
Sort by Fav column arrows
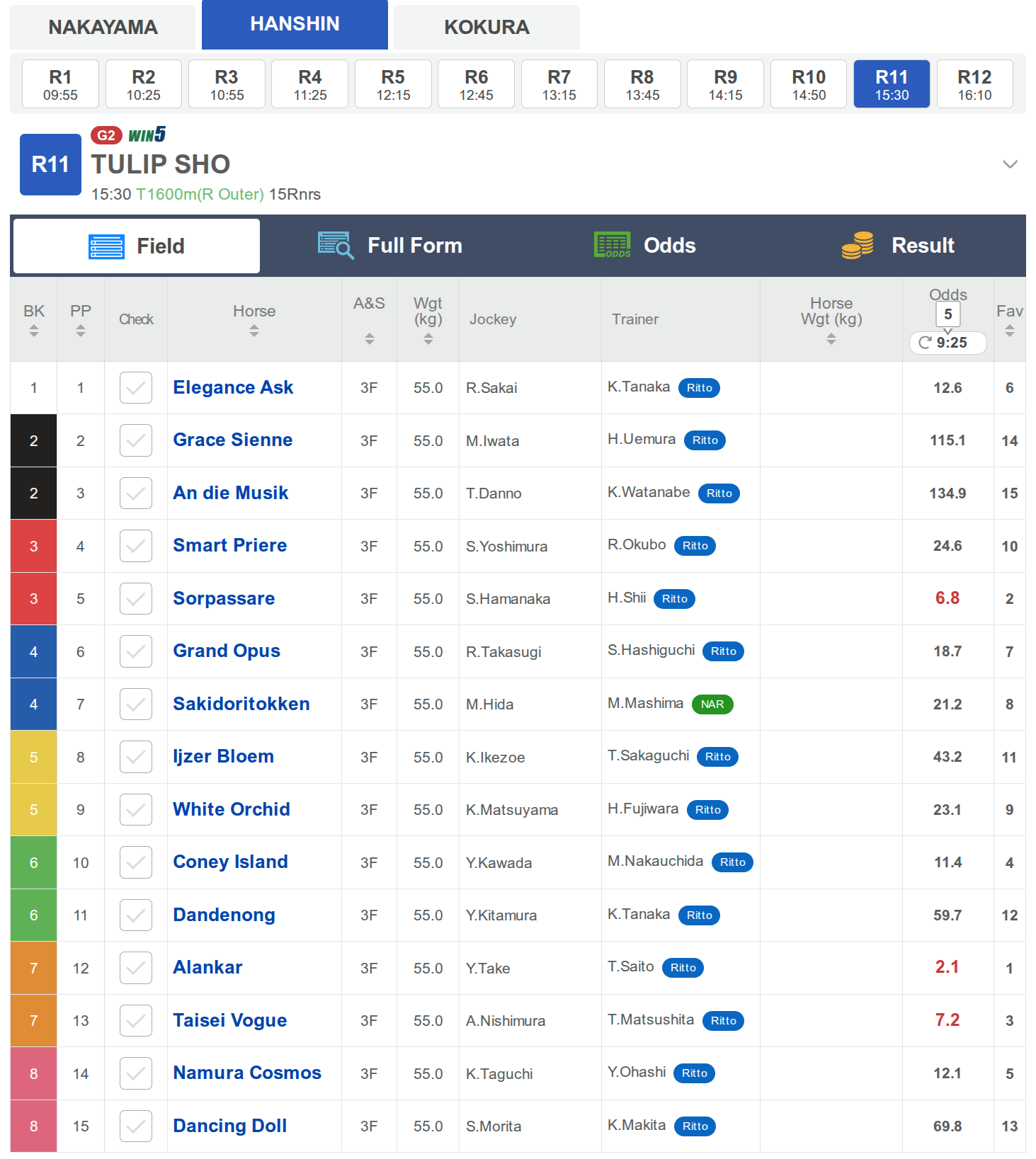click(x=1010, y=331)
